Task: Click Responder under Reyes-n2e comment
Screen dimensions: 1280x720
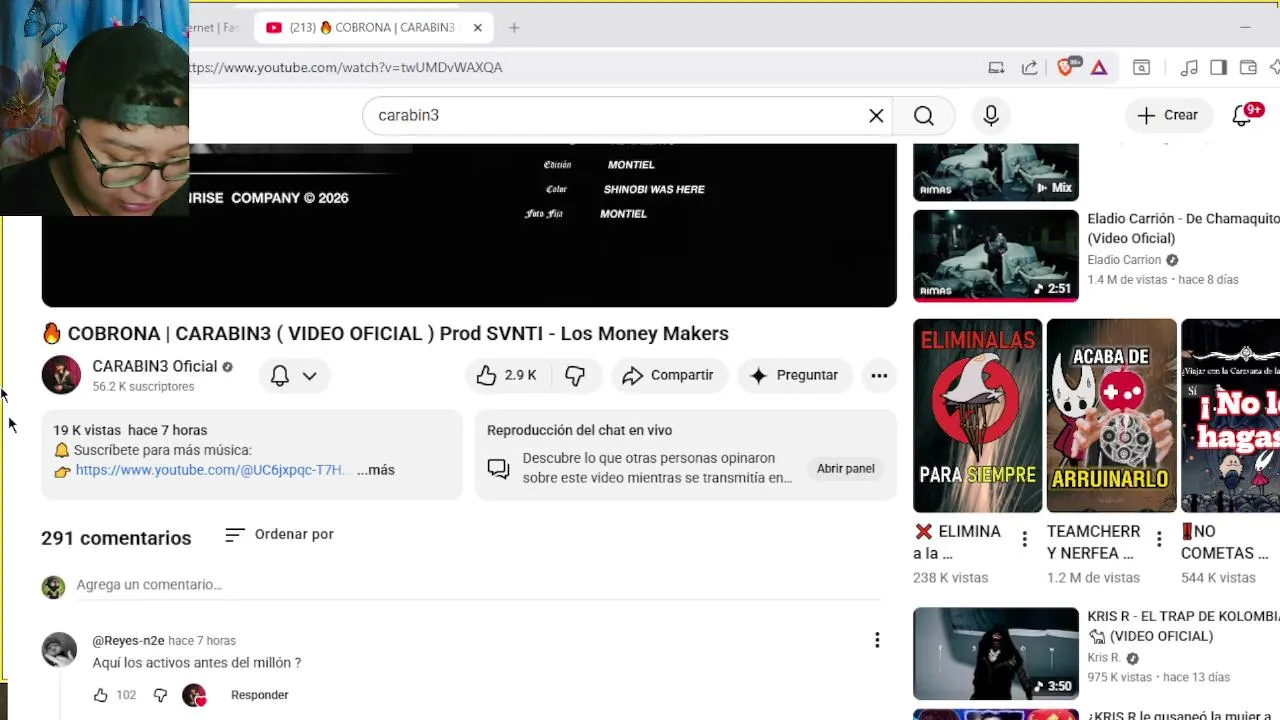Action: tap(259, 695)
